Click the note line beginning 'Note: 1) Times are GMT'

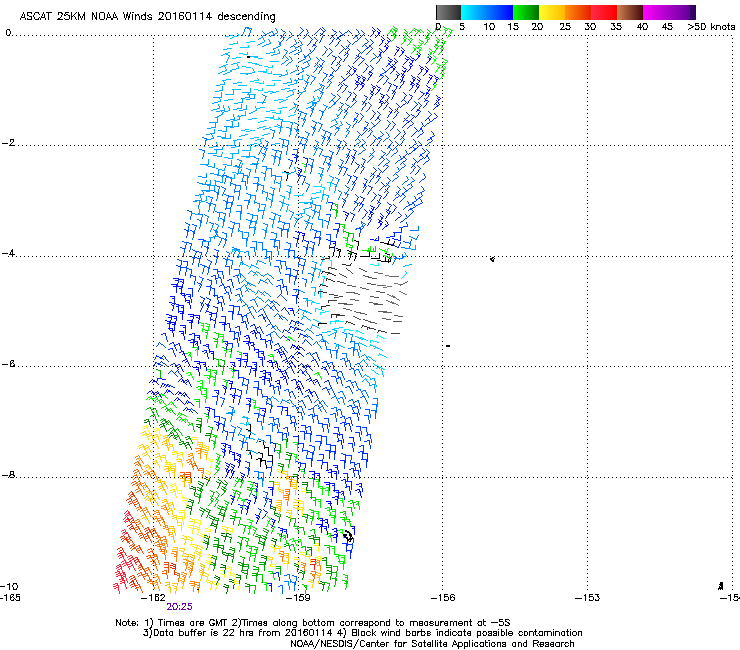coord(313,623)
